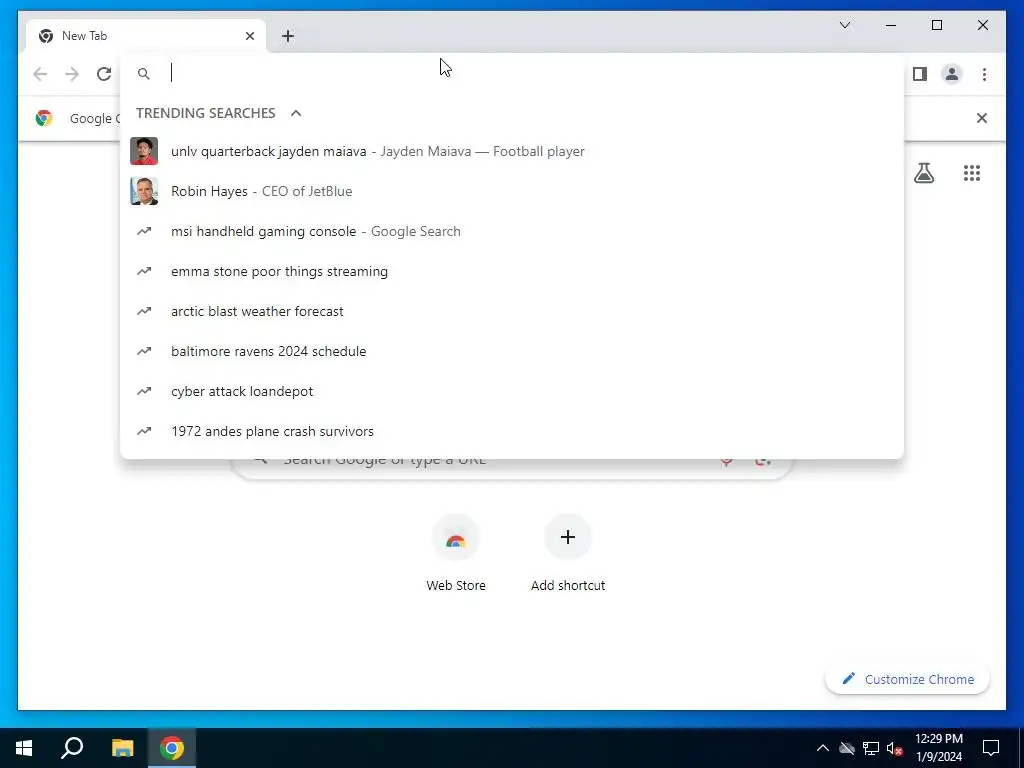Open the Web Store shortcut
Image resolution: width=1024 pixels, height=768 pixels.
coord(456,554)
